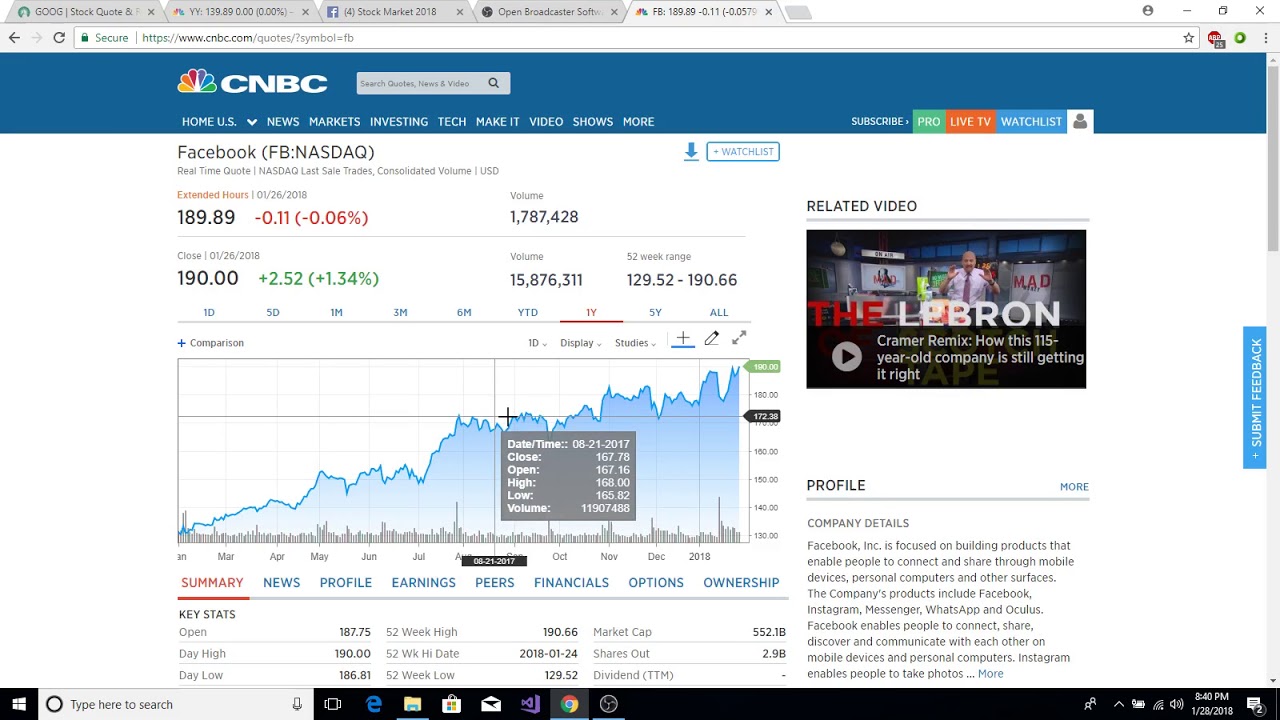Play the Cramer Remix related video
Image resolution: width=1280 pixels, height=720 pixels.
[x=846, y=356]
